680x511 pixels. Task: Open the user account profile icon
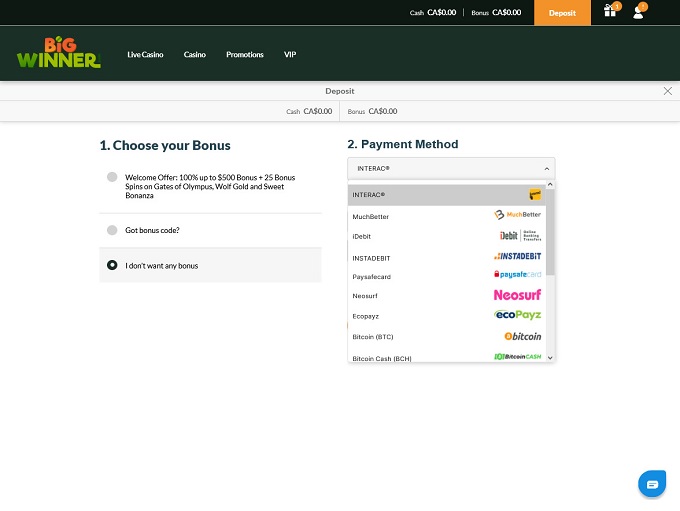pyautogui.click(x=639, y=12)
